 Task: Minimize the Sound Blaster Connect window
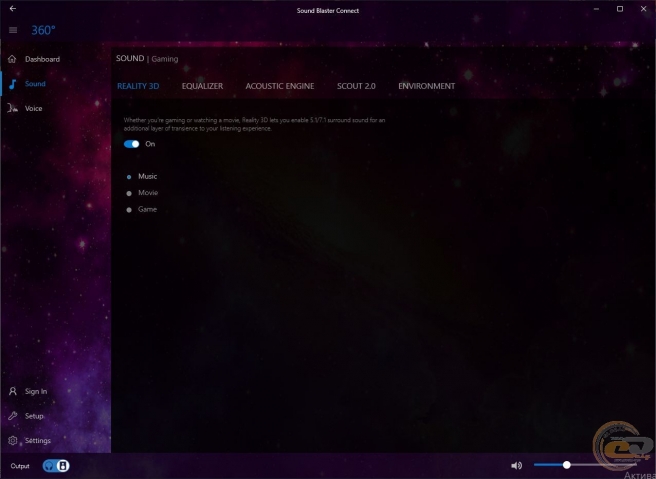596,9
